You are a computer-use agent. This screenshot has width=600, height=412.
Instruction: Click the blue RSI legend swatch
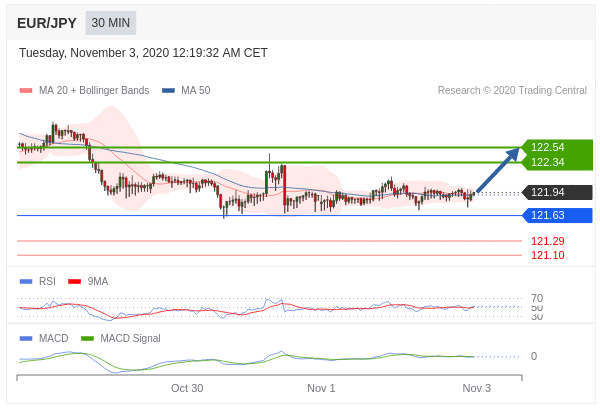point(26,282)
